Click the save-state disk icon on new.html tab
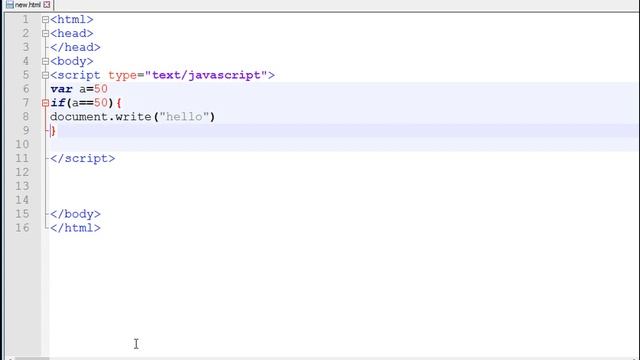This screenshot has width=640, height=360. tap(9, 5)
